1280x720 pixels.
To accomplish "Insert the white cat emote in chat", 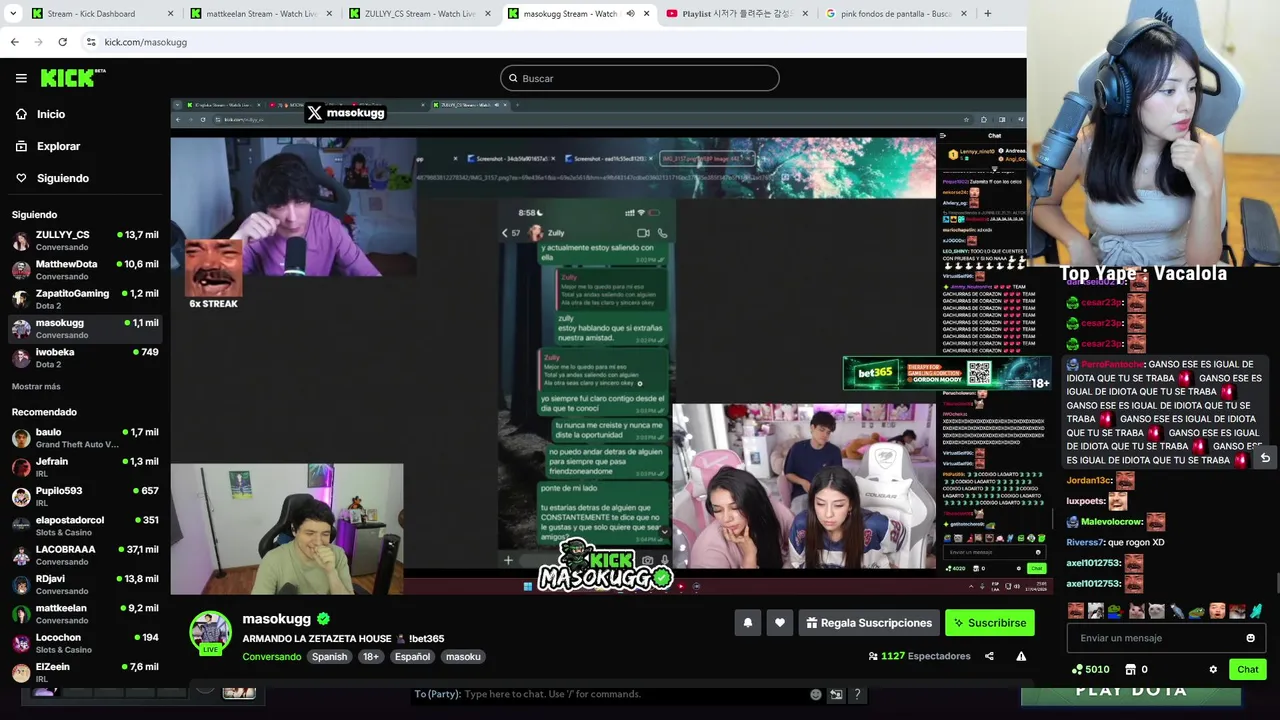I will click(1156, 611).
